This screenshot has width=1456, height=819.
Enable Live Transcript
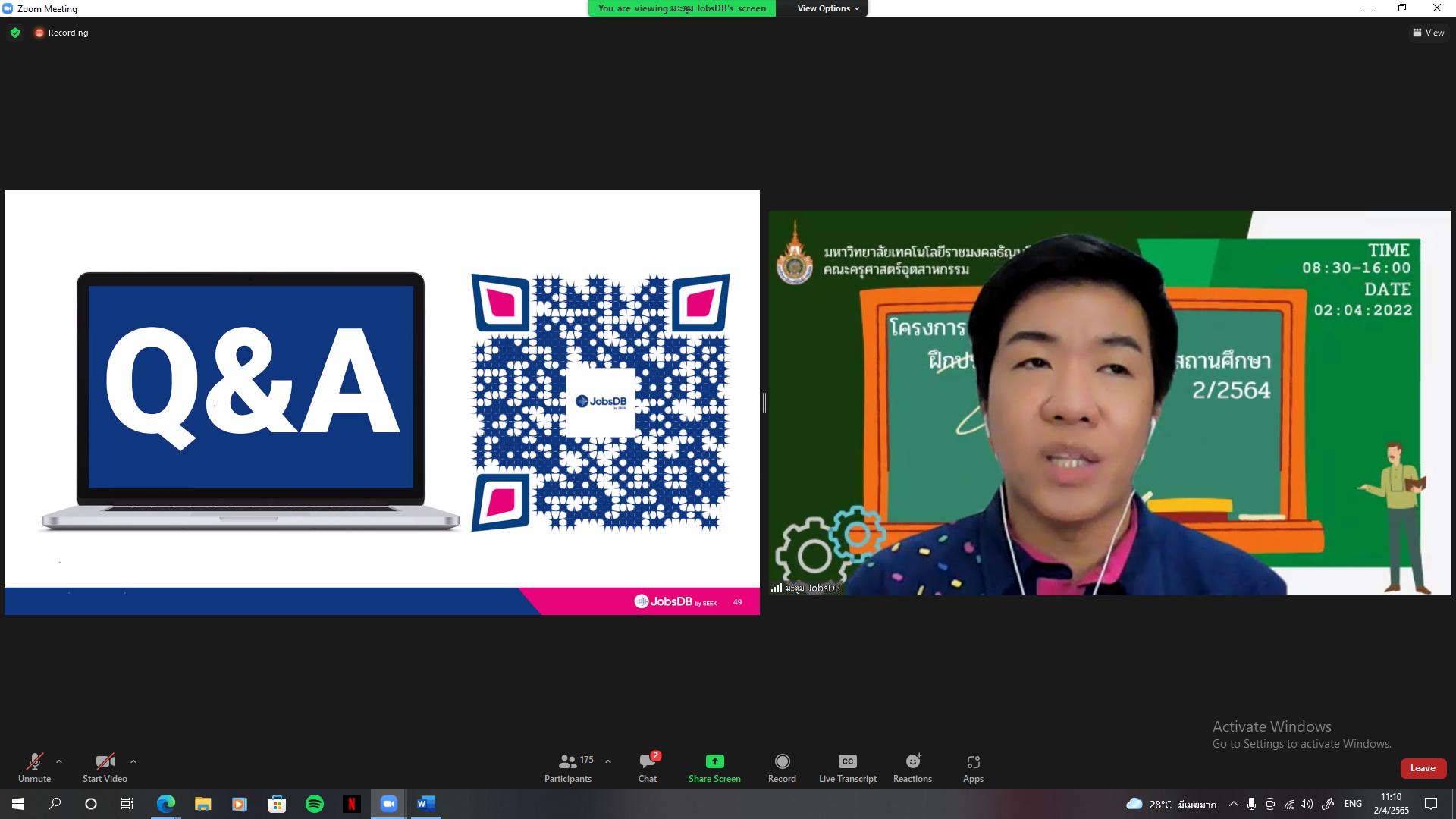coord(848,767)
